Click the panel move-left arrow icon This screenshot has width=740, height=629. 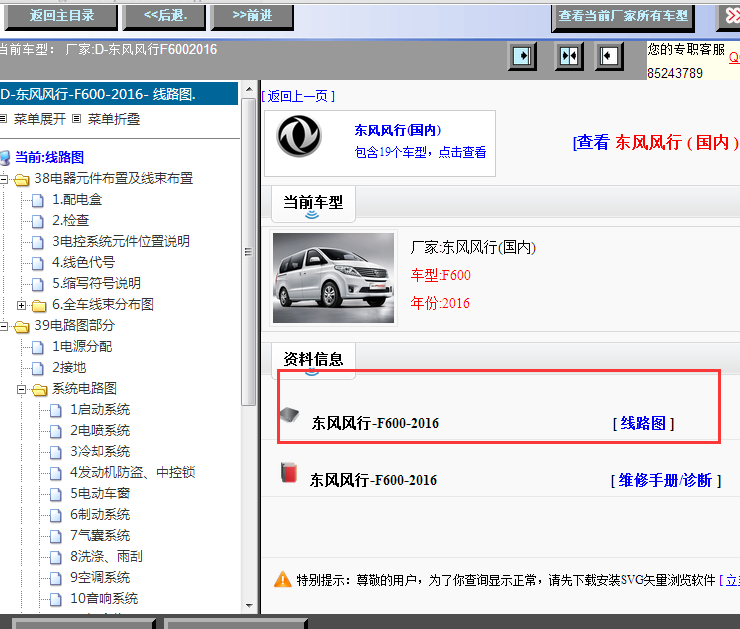click(609, 56)
